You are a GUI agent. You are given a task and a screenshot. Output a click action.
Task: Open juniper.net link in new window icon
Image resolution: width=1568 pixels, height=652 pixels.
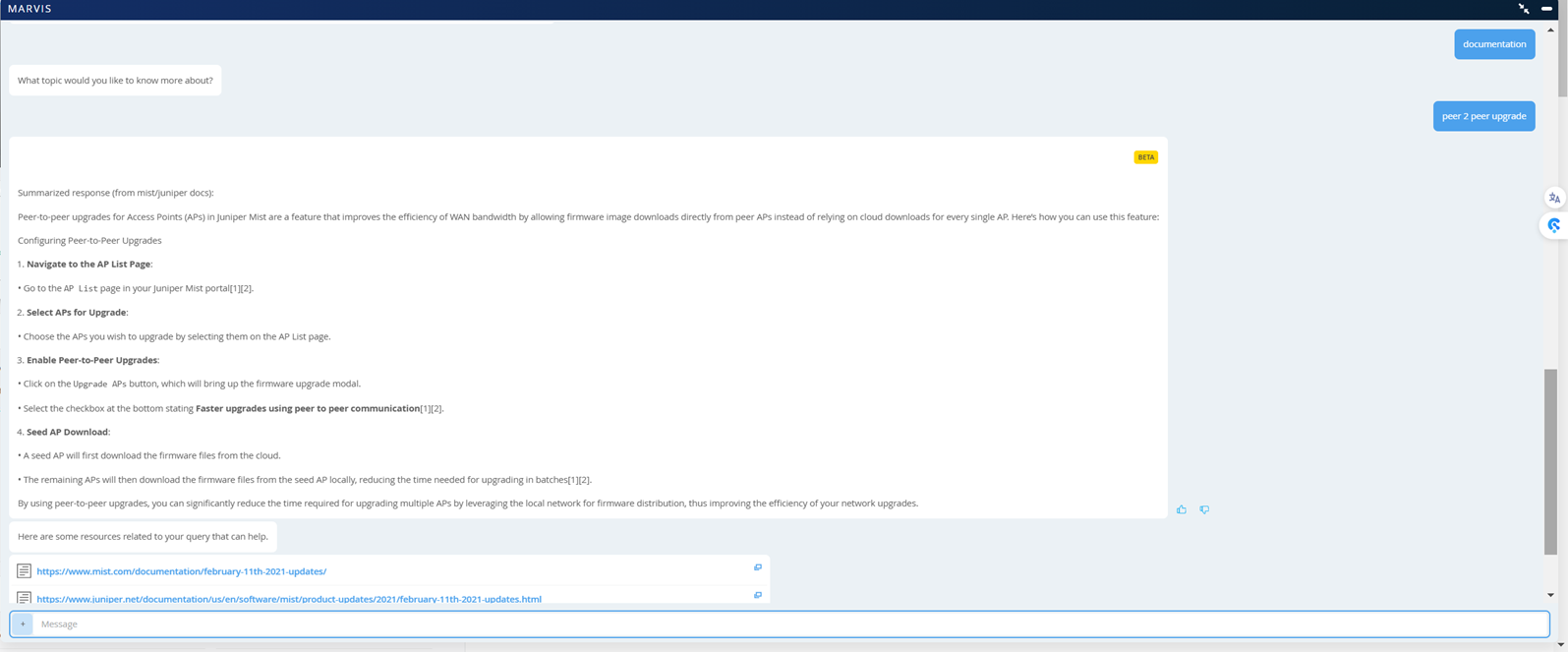[x=758, y=595]
